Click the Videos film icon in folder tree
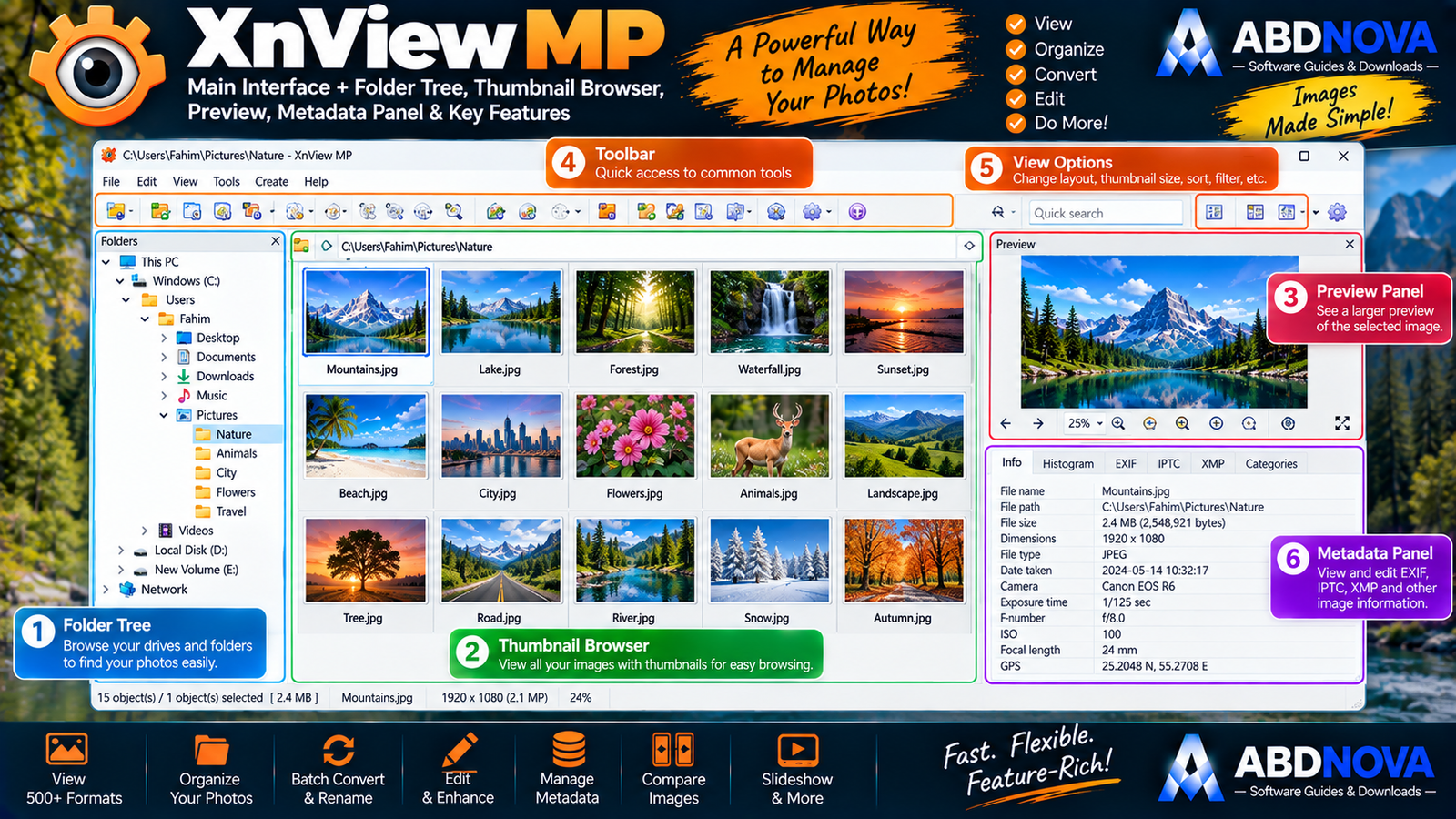1456x819 pixels. (166, 531)
